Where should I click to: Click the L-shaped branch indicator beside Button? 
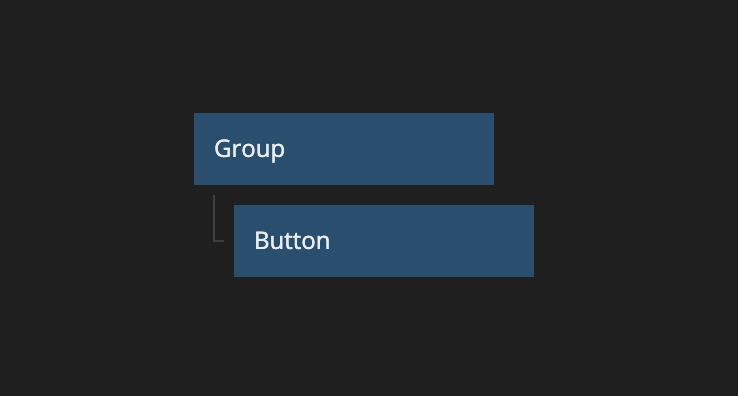(218, 218)
